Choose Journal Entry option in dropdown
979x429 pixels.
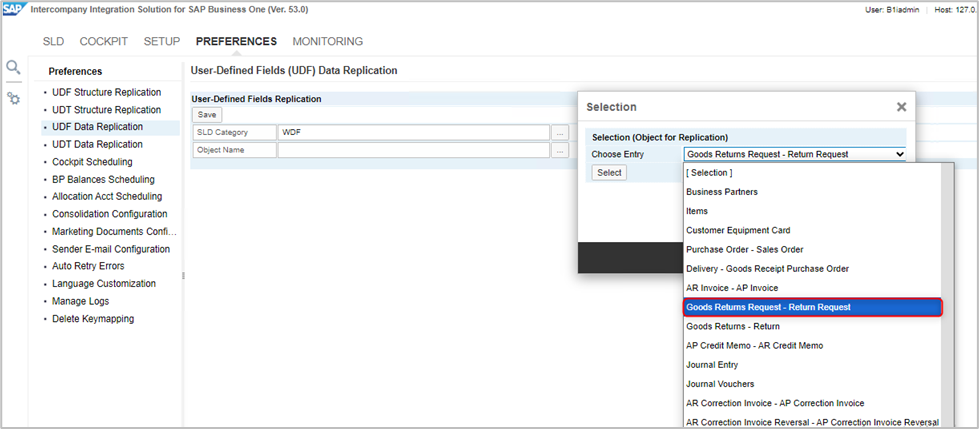pos(712,365)
